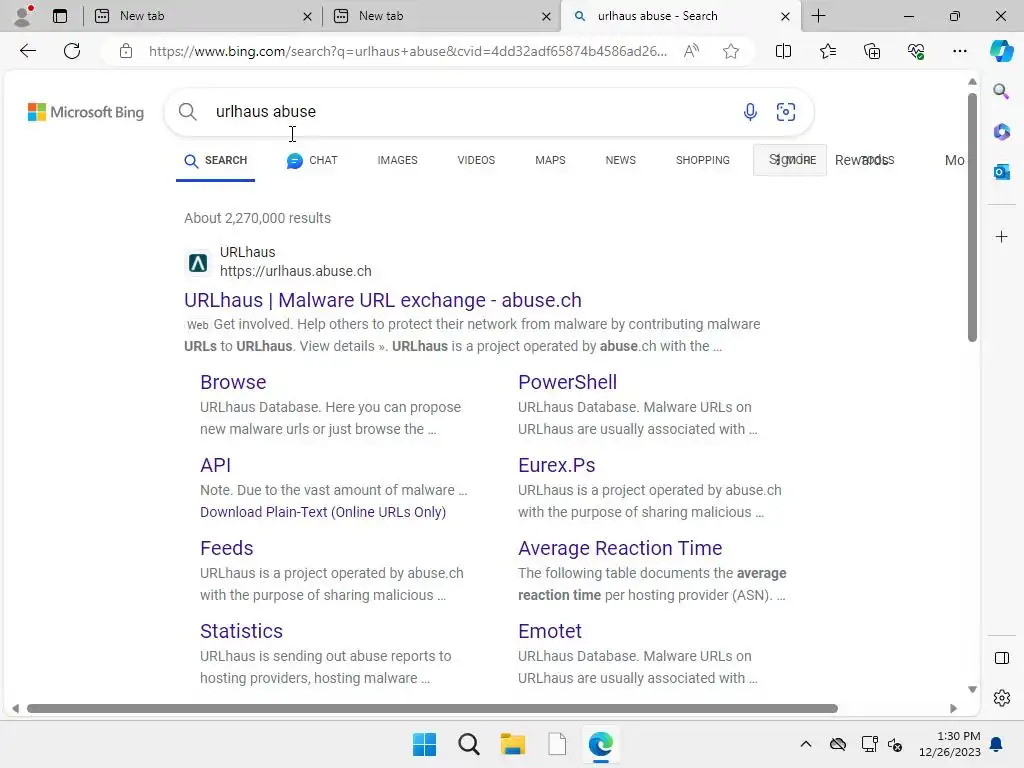Select the SEARCH tab

point(216,161)
